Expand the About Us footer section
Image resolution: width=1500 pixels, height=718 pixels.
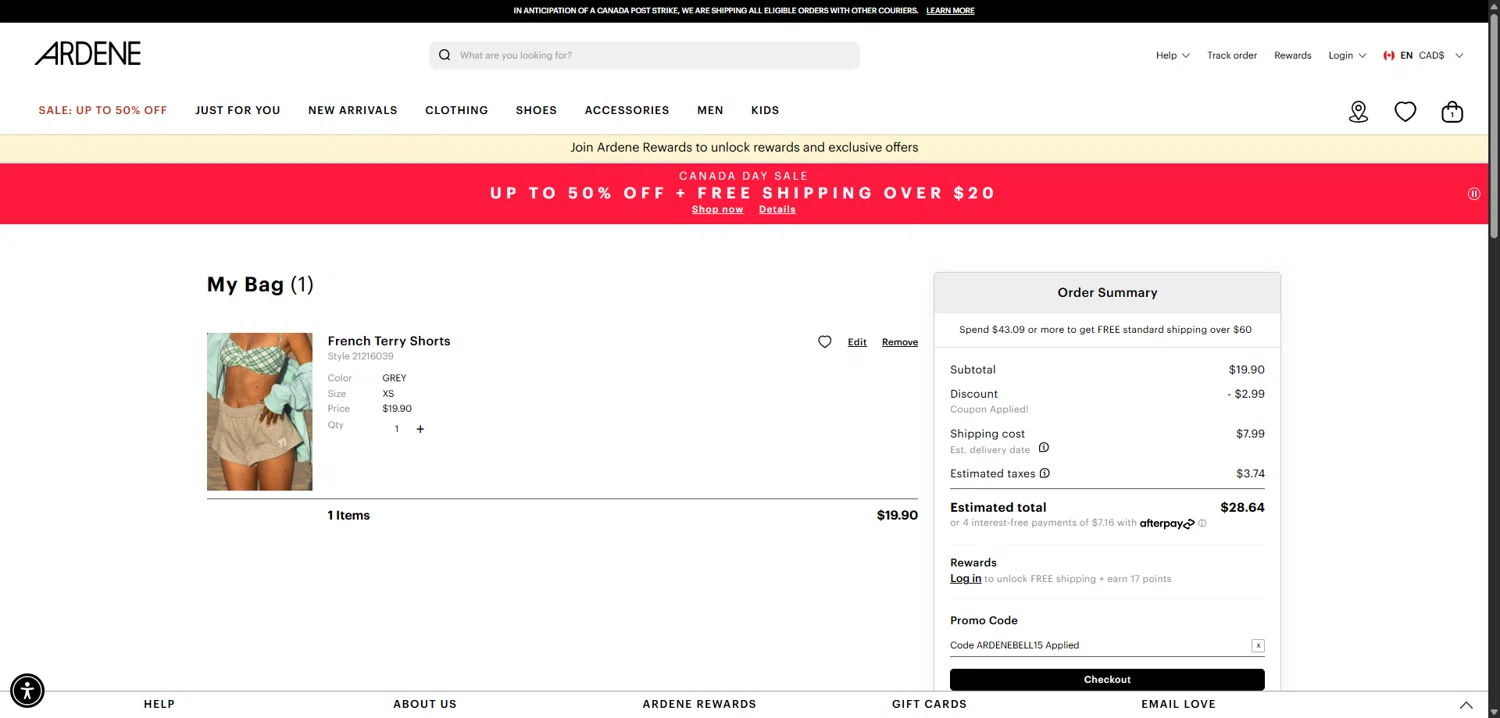425,704
